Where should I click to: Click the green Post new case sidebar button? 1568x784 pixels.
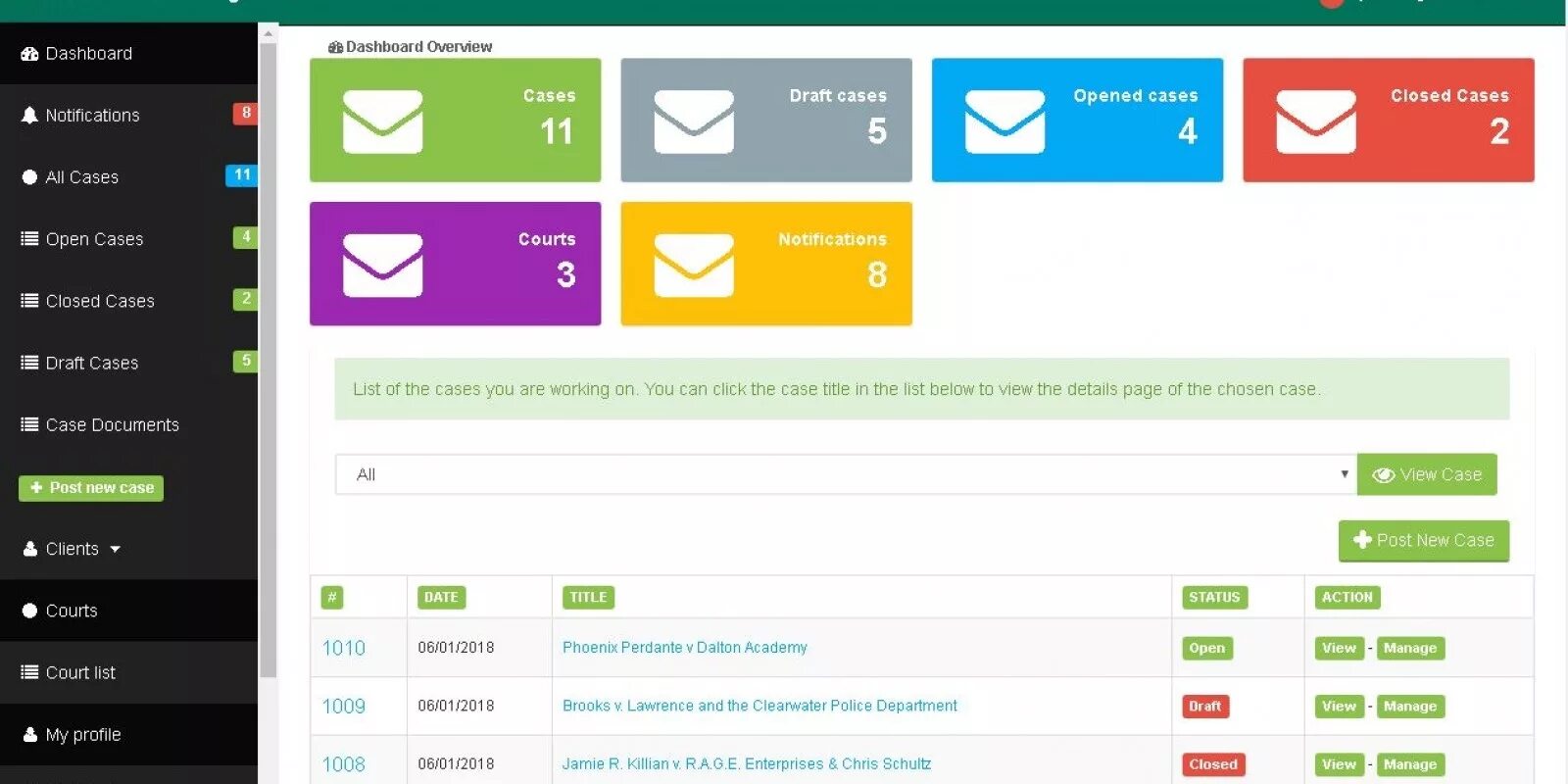coord(91,488)
